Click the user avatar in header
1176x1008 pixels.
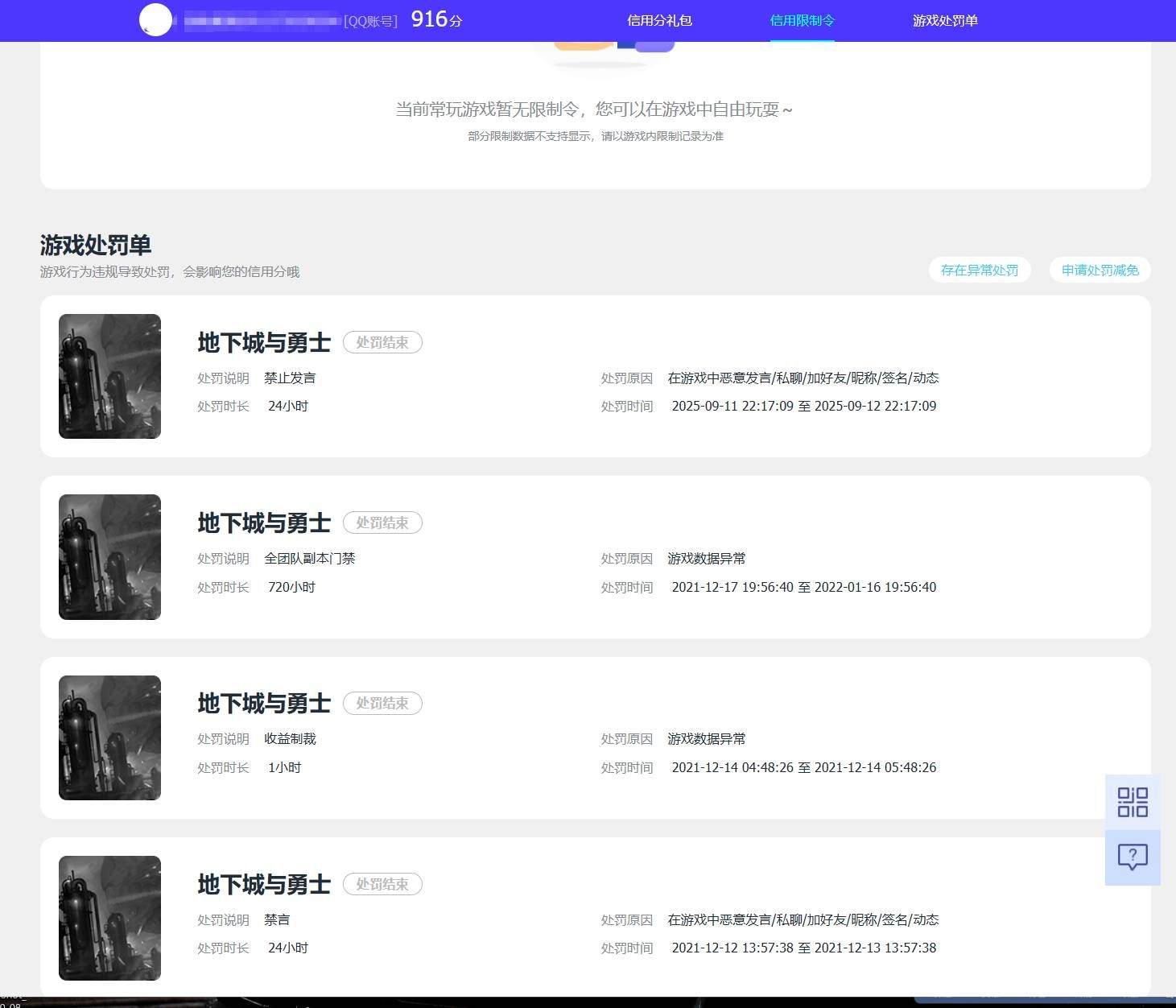pyautogui.click(x=156, y=20)
